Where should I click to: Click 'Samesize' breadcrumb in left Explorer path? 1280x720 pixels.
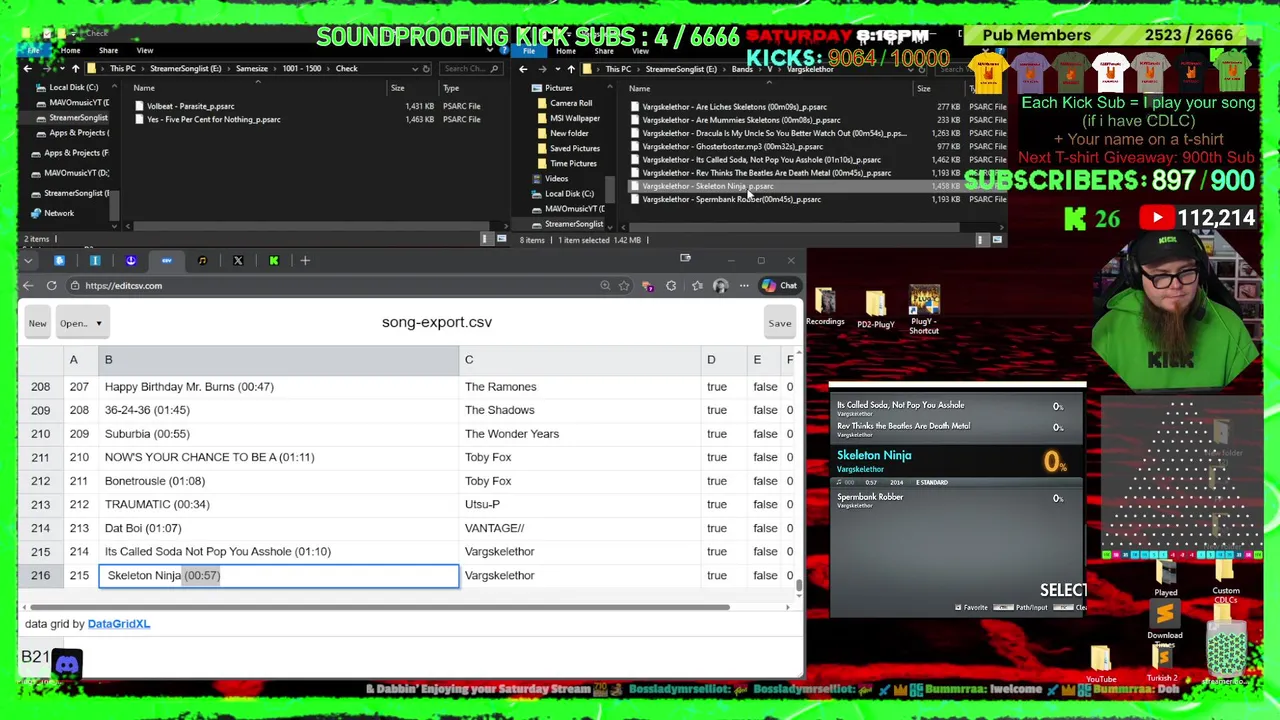[251, 69]
